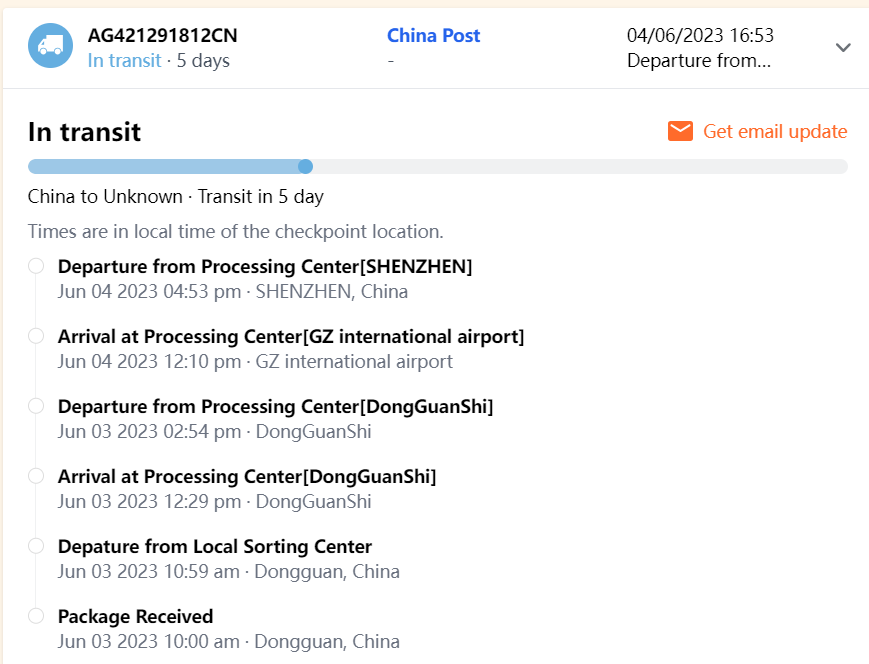Click the China to Unknown transit summary line
Screen dimensions: 869x664
175,196
